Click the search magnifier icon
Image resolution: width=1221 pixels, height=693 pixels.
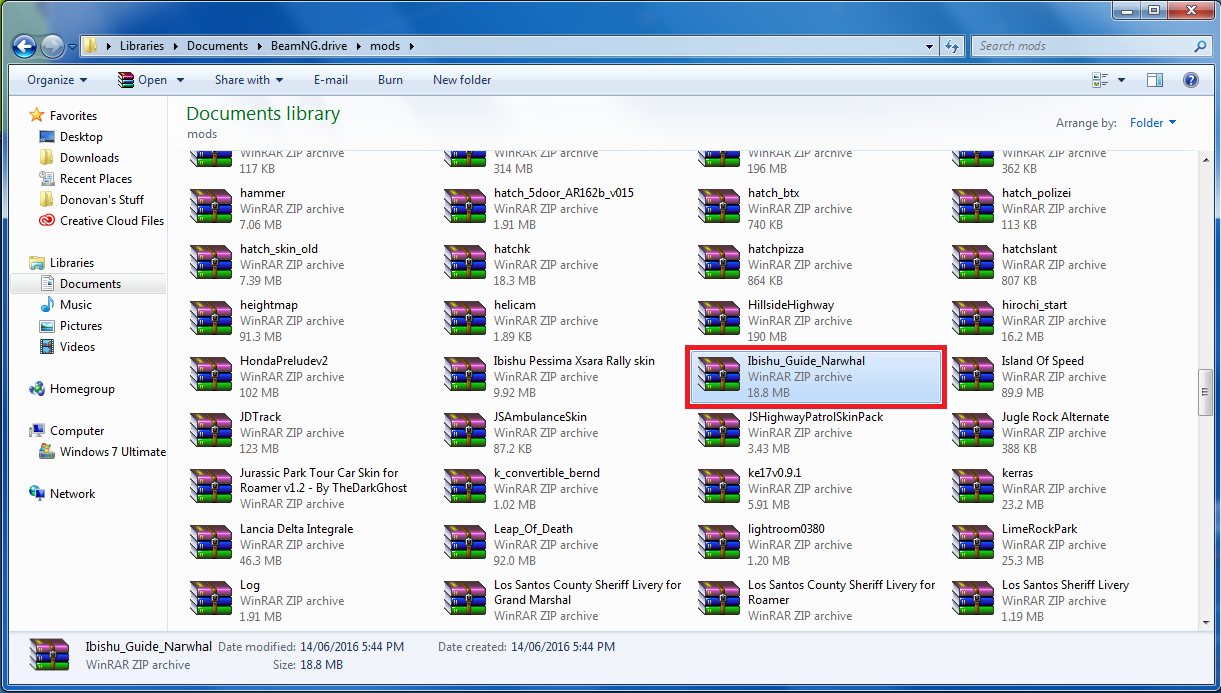pyautogui.click(x=1201, y=46)
